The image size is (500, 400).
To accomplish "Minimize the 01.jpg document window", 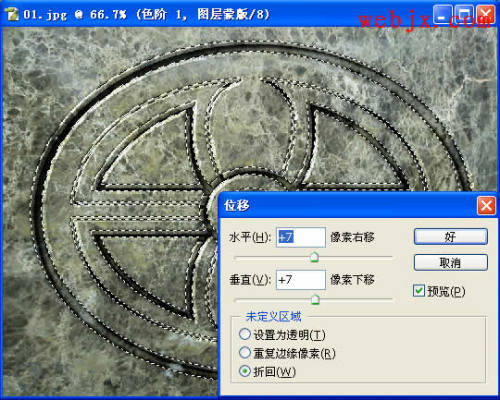I will [x=443, y=15].
